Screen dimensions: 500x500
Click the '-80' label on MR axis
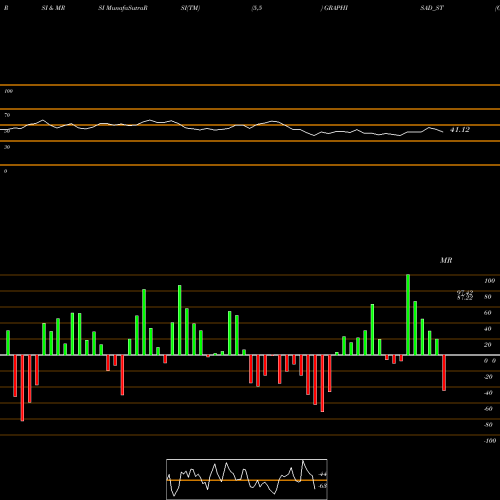(x=488, y=425)
